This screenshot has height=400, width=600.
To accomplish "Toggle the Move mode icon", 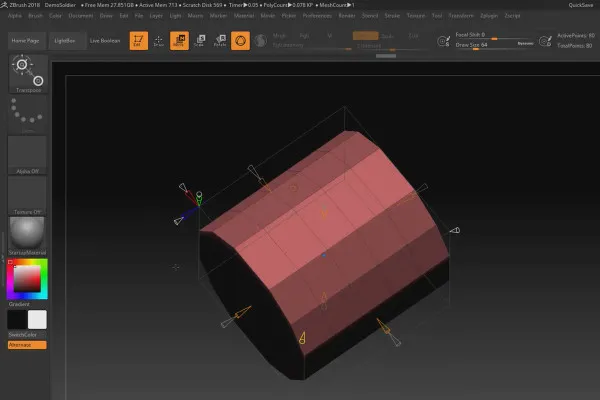I will pyautogui.click(x=179, y=41).
